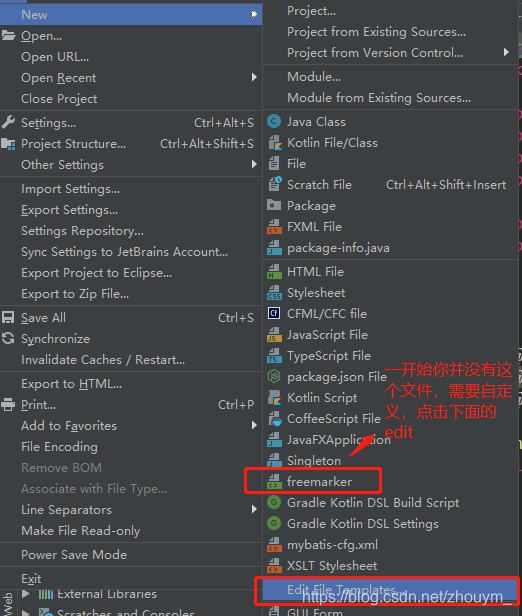Click the JavaScript File icon
Image resolution: width=522 pixels, height=616 pixels.
click(x=274, y=335)
